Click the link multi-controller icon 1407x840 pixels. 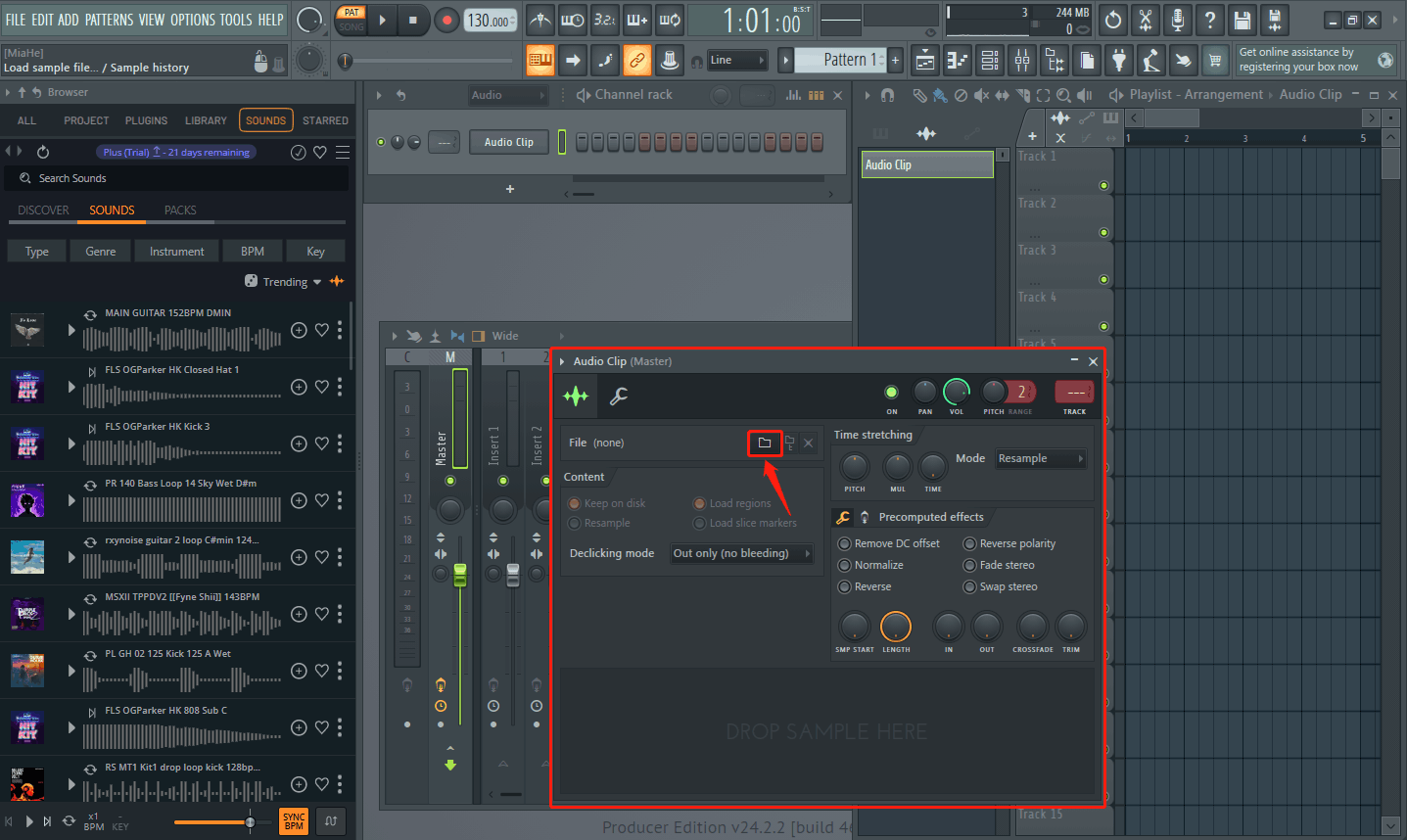(637, 61)
